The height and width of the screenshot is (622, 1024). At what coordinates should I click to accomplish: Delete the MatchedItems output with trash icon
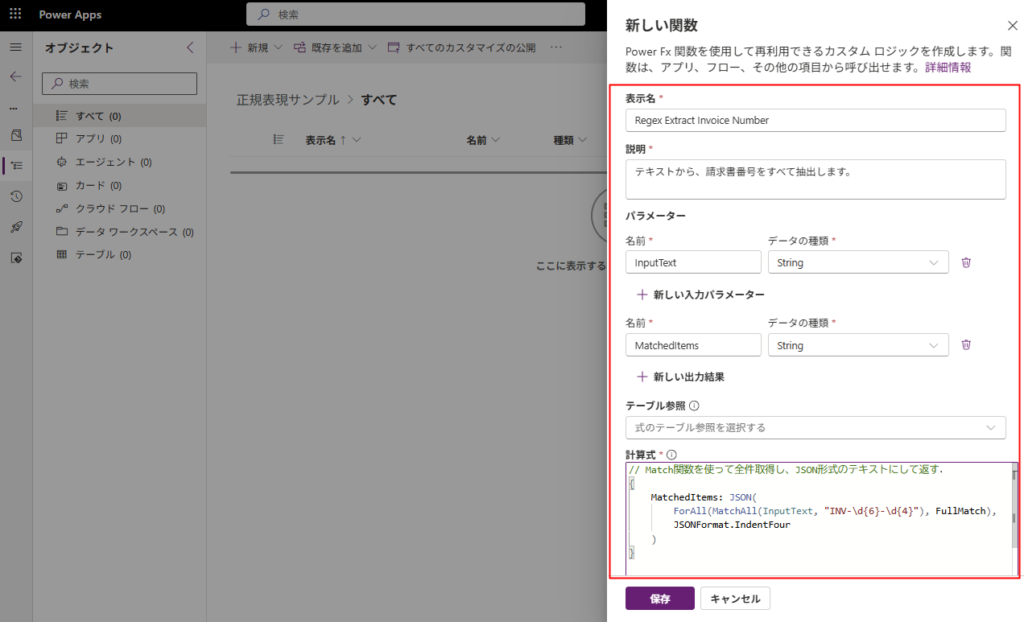pyautogui.click(x=966, y=345)
